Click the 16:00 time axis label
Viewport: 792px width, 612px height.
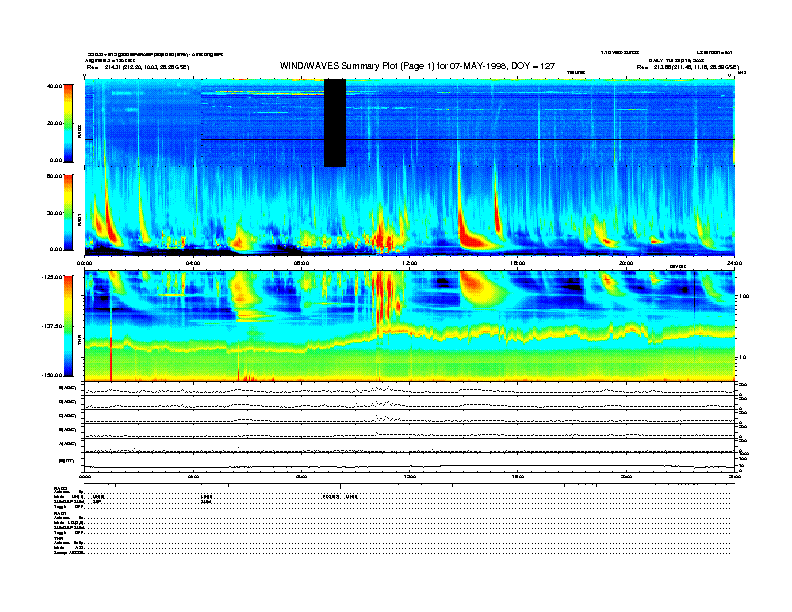point(518,264)
